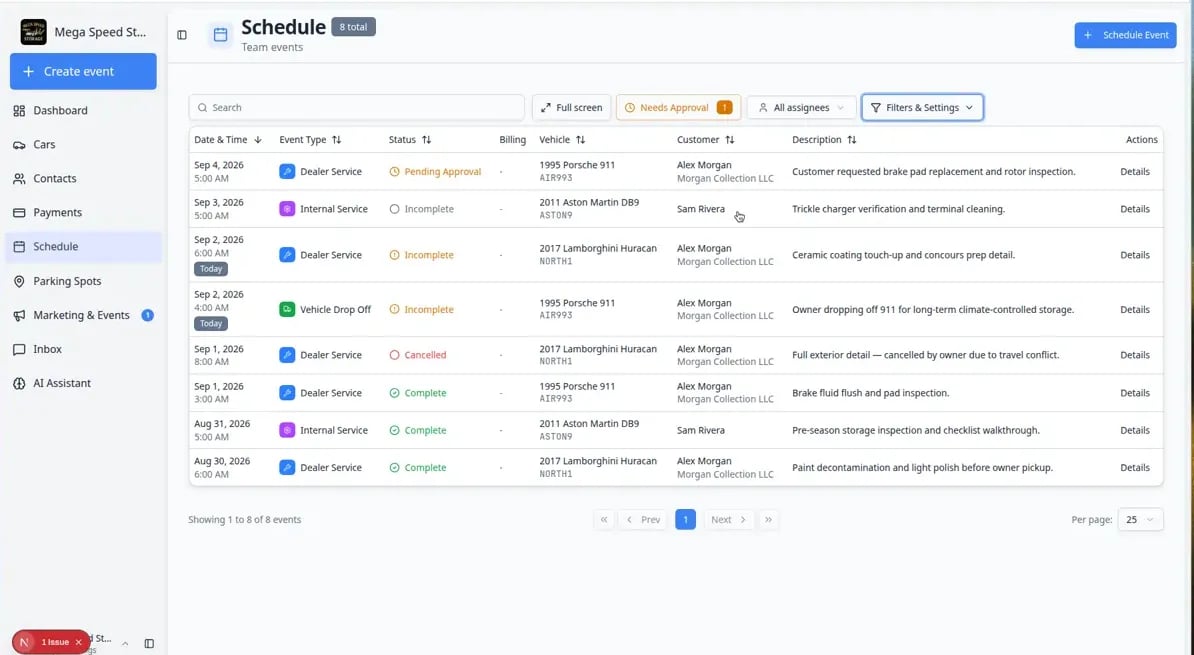The height and width of the screenshot is (655, 1194).
Task: Click "Pre-season storage inspection and checklist walkthrough."
Action: click(x=915, y=430)
